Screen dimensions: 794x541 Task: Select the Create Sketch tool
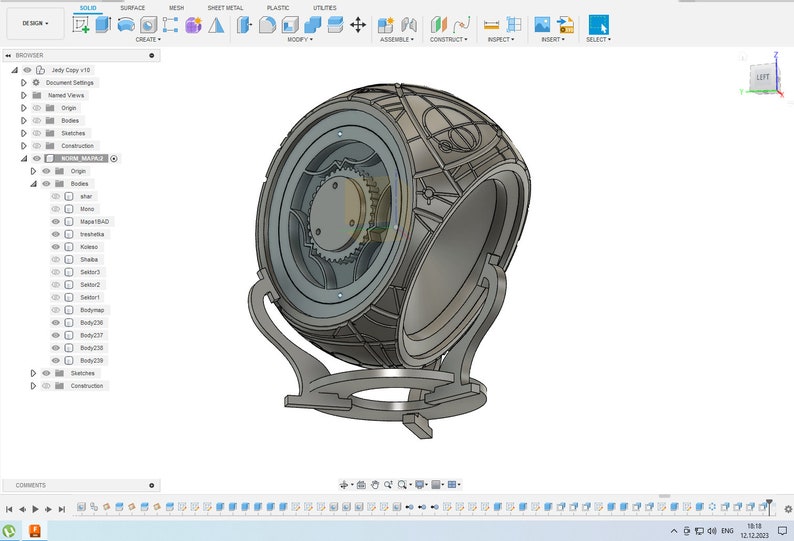coord(81,24)
